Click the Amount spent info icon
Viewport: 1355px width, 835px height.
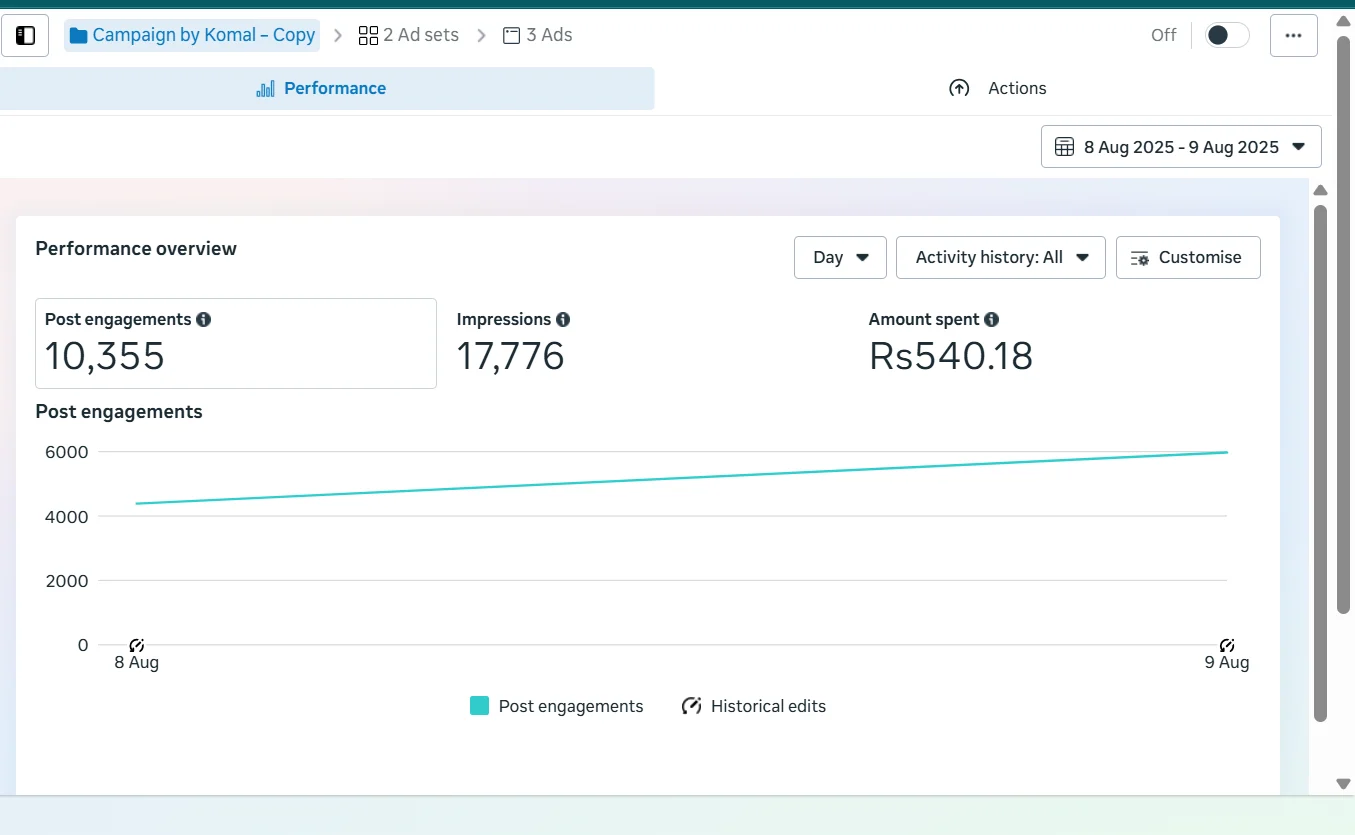[x=991, y=320]
